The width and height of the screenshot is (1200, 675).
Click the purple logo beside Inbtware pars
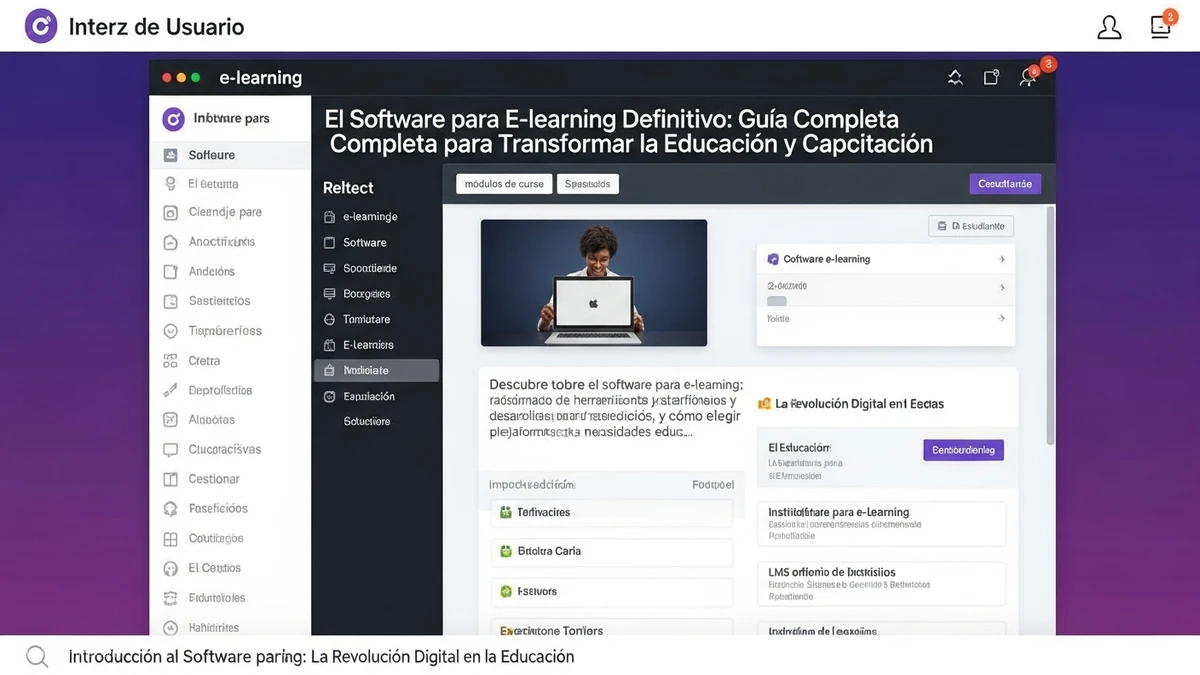click(173, 119)
